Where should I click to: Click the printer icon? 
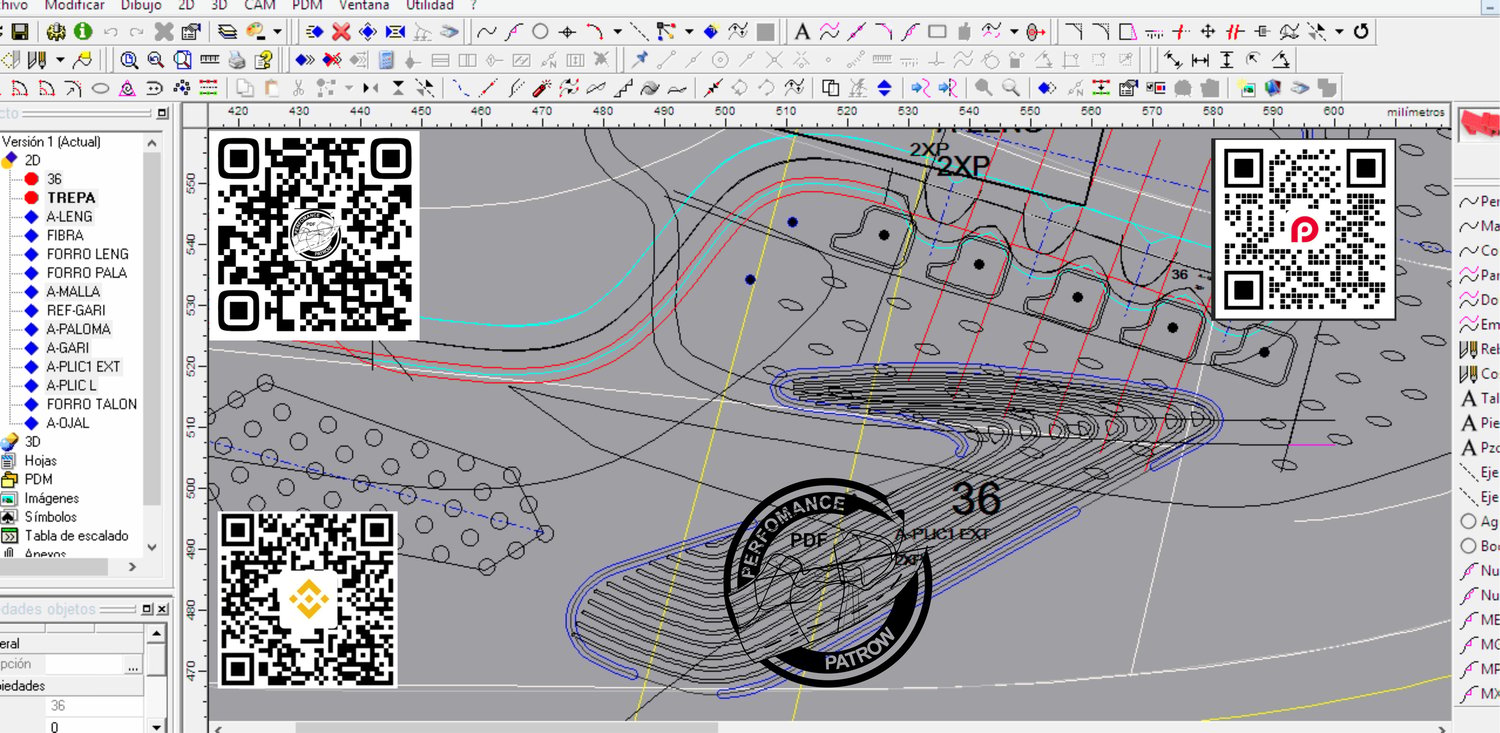(x=237, y=60)
